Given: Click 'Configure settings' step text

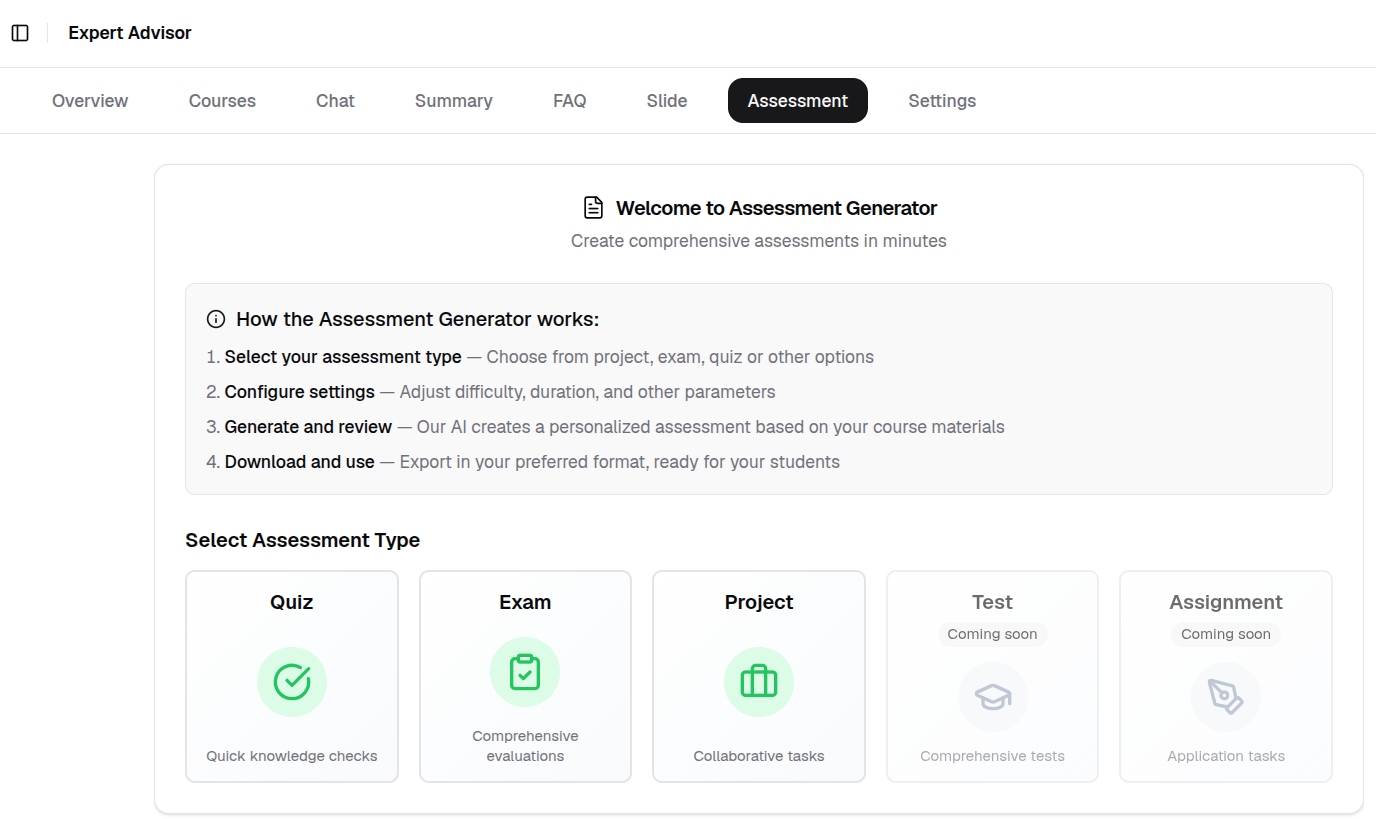Looking at the screenshot, I should [x=299, y=392].
